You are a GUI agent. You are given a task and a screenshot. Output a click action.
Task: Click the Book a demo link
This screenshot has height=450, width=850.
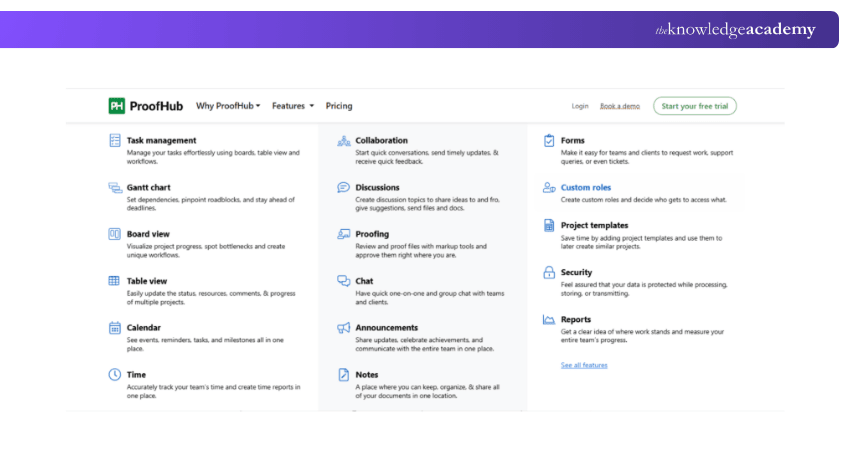pos(620,106)
